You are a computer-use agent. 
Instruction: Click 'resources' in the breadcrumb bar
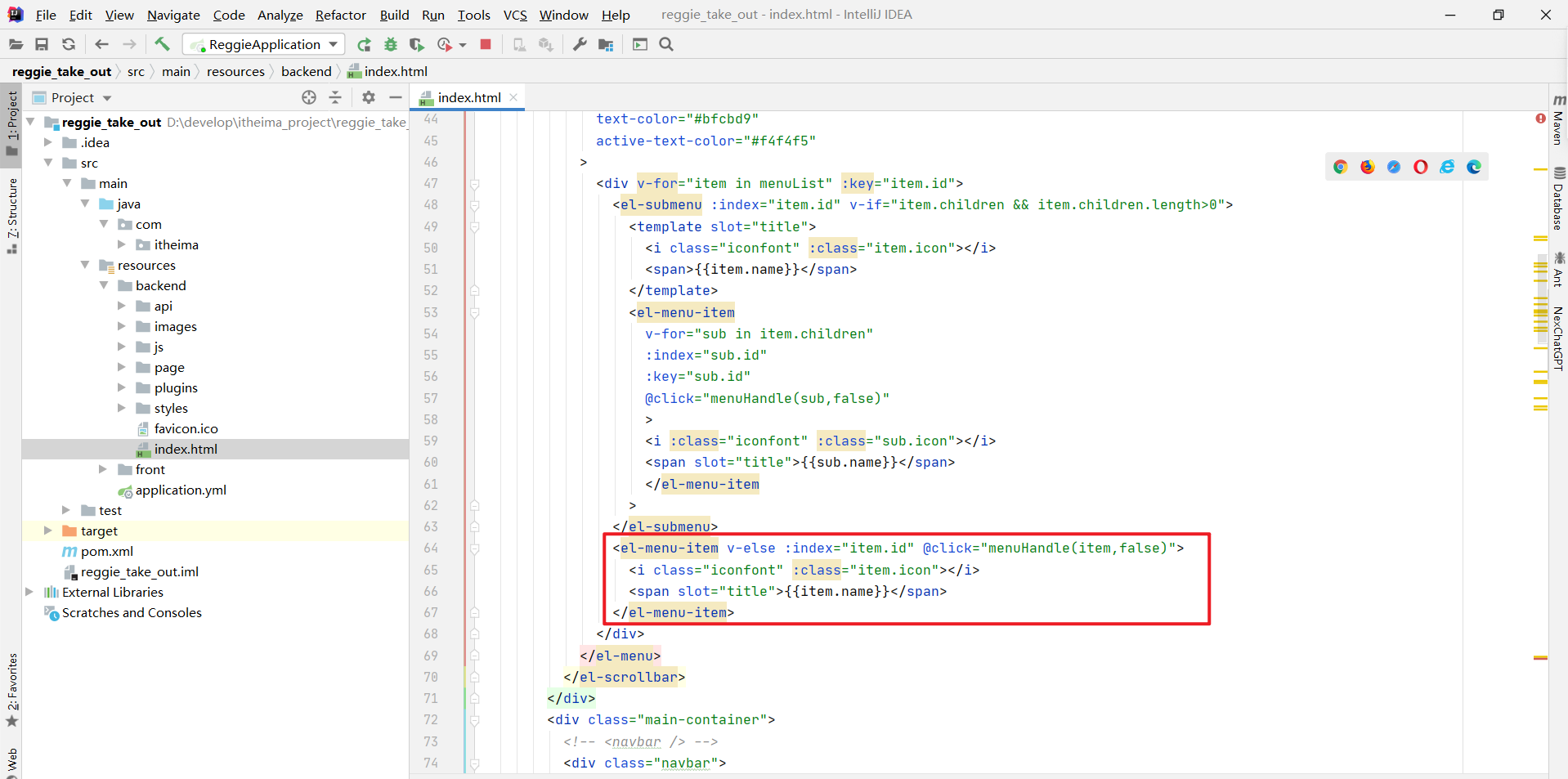click(x=235, y=72)
